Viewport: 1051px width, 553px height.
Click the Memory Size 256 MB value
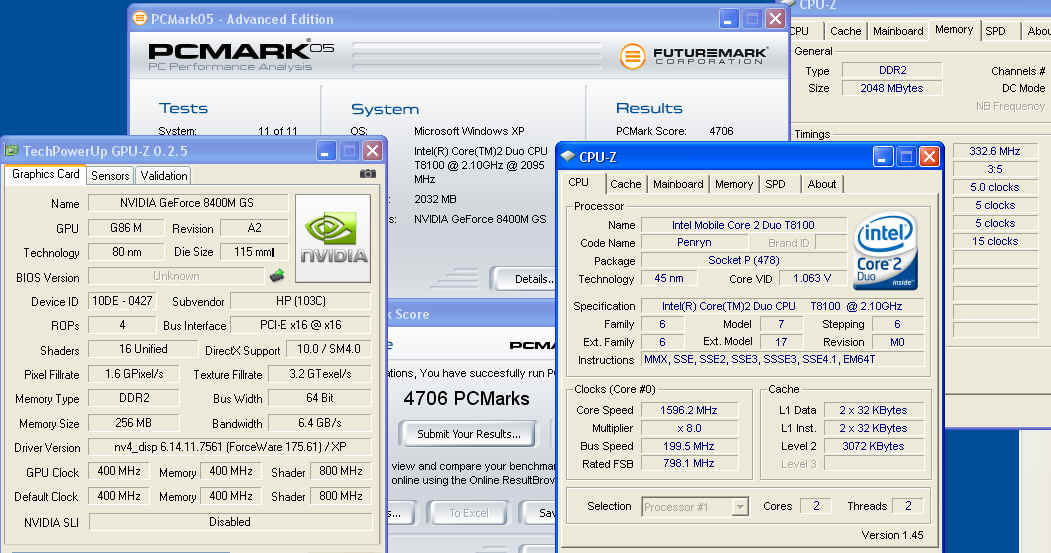(133, 423)
